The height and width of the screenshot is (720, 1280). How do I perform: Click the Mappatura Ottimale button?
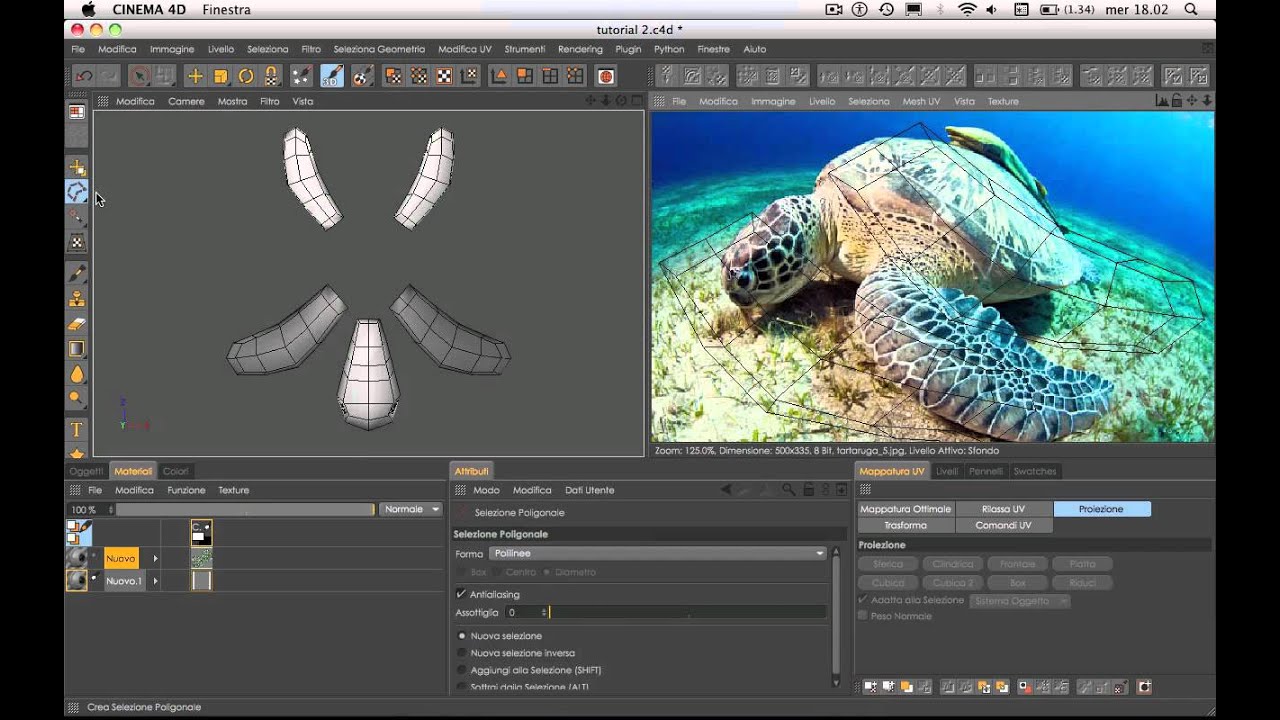[x=906, y=509]
